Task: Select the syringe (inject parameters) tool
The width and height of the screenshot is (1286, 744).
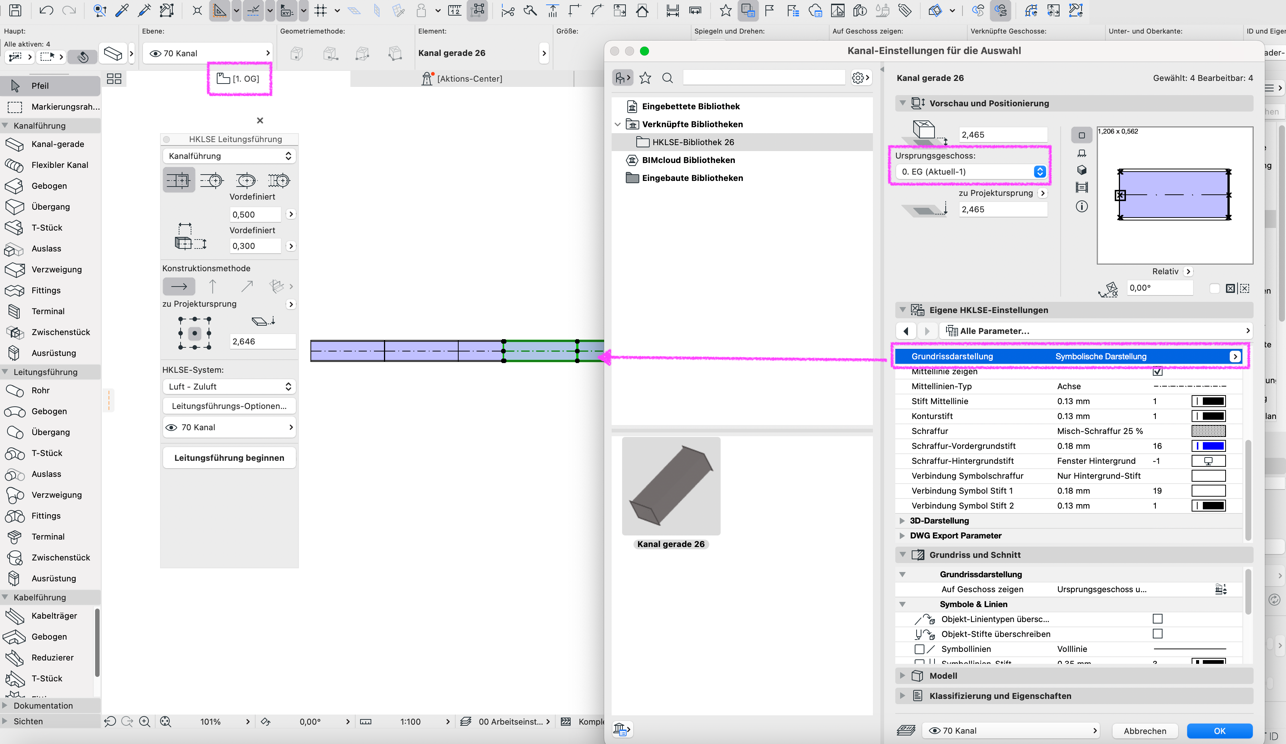Action: [x=144, y=11]
